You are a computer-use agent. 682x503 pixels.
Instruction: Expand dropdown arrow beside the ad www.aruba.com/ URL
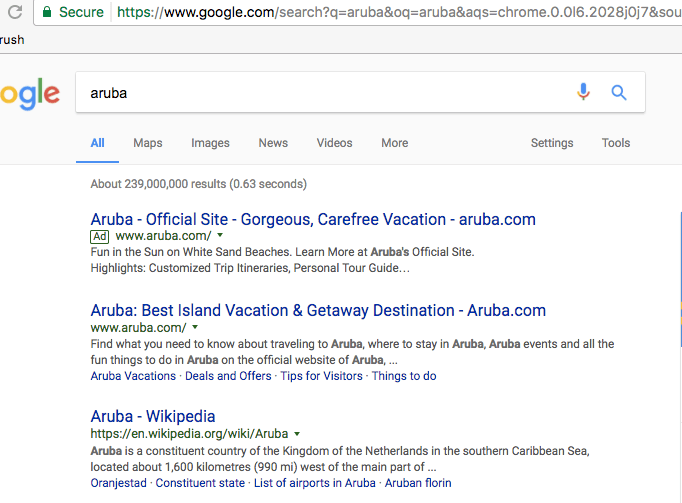220,235
